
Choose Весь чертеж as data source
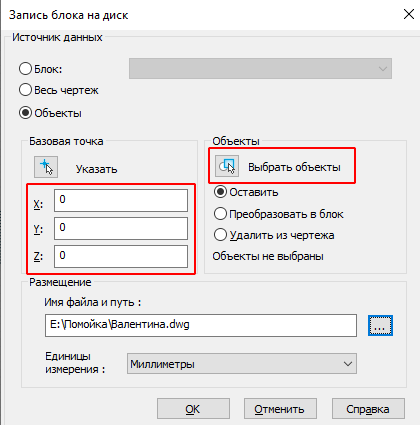pos(25,90)
